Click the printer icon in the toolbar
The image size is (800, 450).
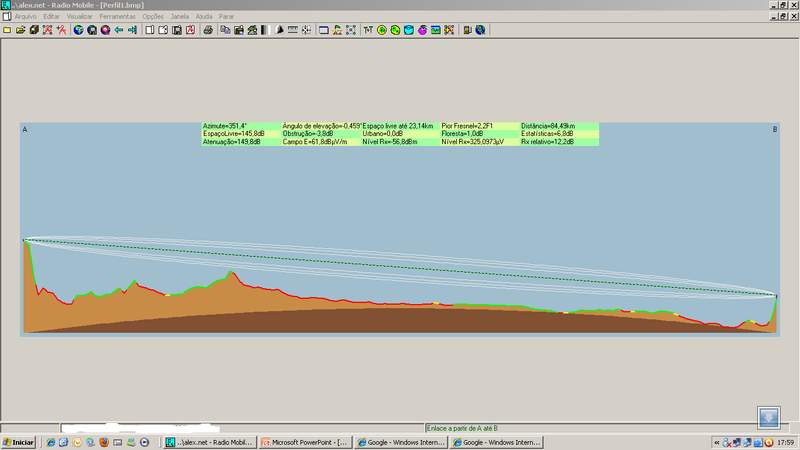click(x=208, y=30)
